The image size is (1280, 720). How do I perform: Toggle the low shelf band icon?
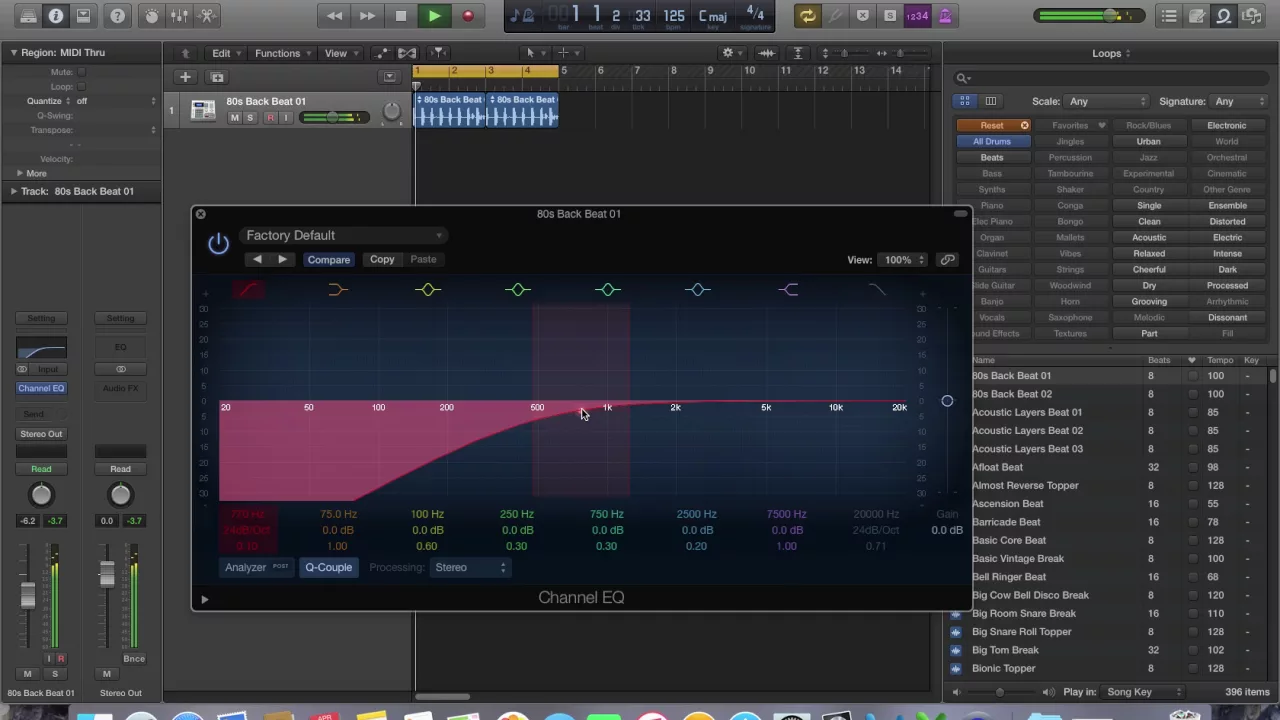(337, 290)
